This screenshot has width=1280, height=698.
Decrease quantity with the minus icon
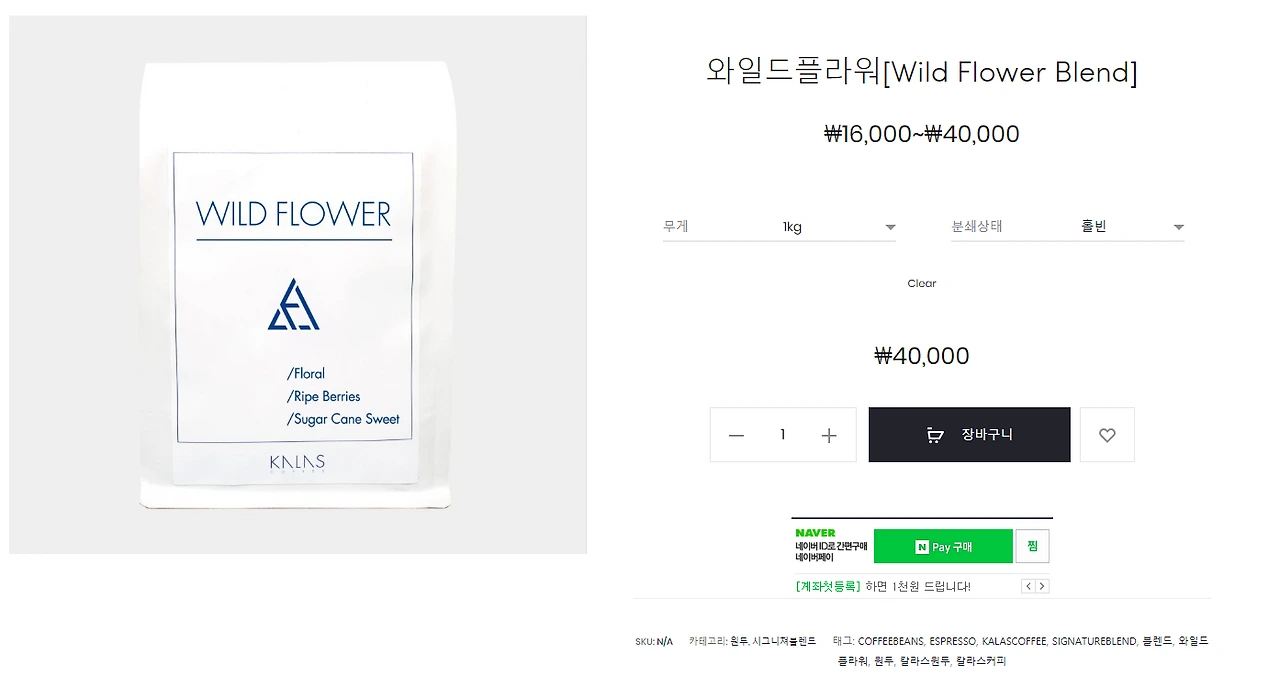[x=737, y=435]
